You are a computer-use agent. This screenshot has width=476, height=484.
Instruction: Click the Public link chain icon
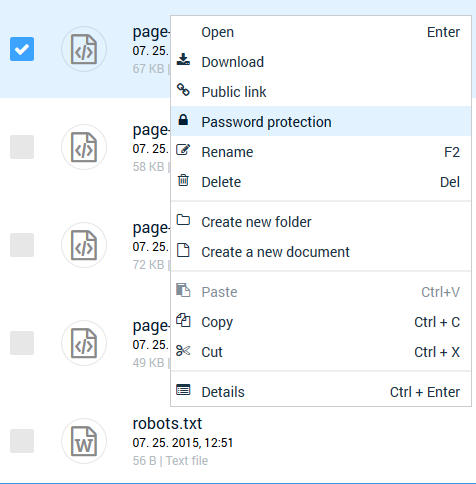[183, 90]
